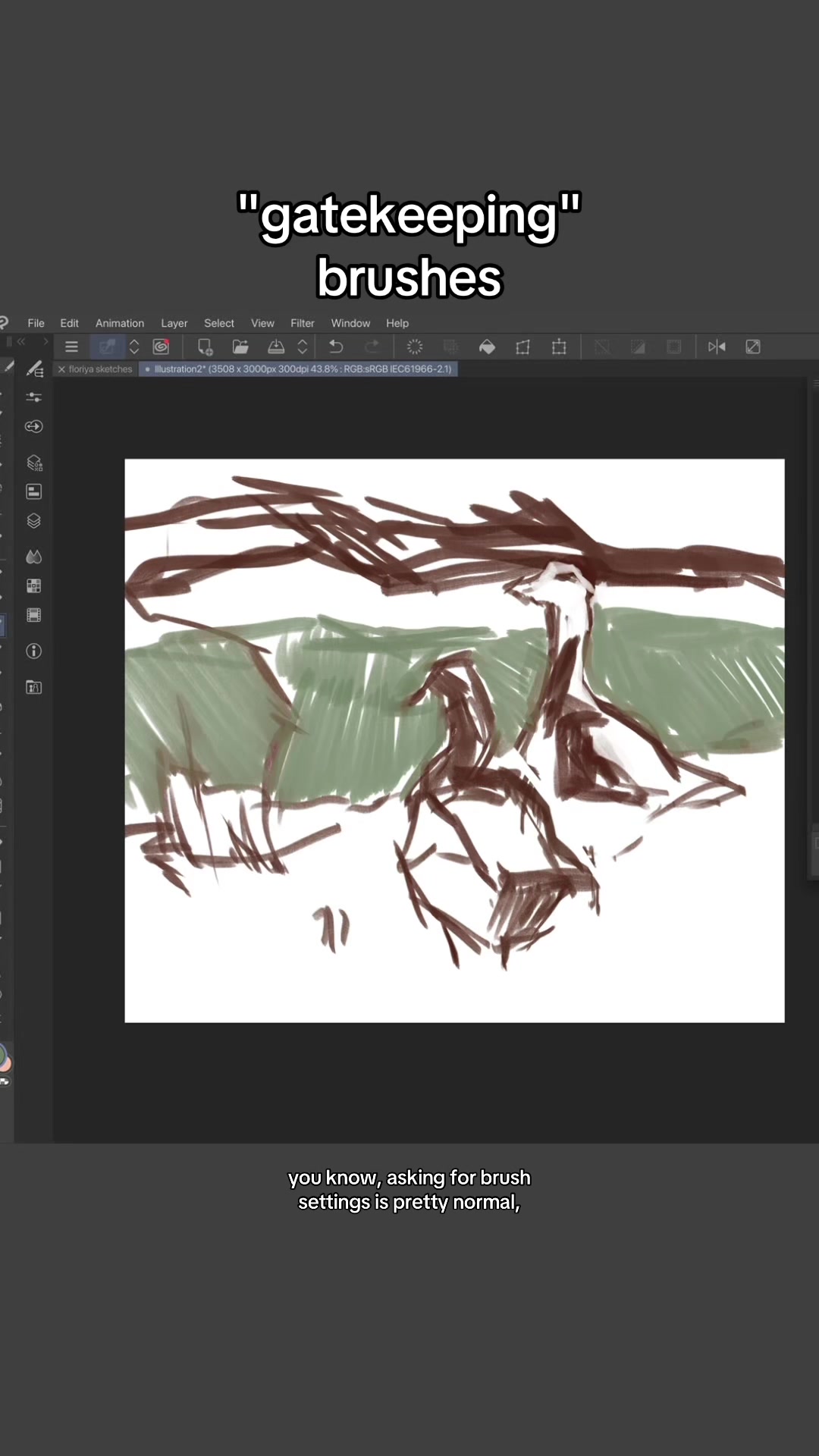Image resolution: width=819 pixels, height=1456 pixels.
Task: Expand the chevron next to the Save icon
Action: (303, 347)
